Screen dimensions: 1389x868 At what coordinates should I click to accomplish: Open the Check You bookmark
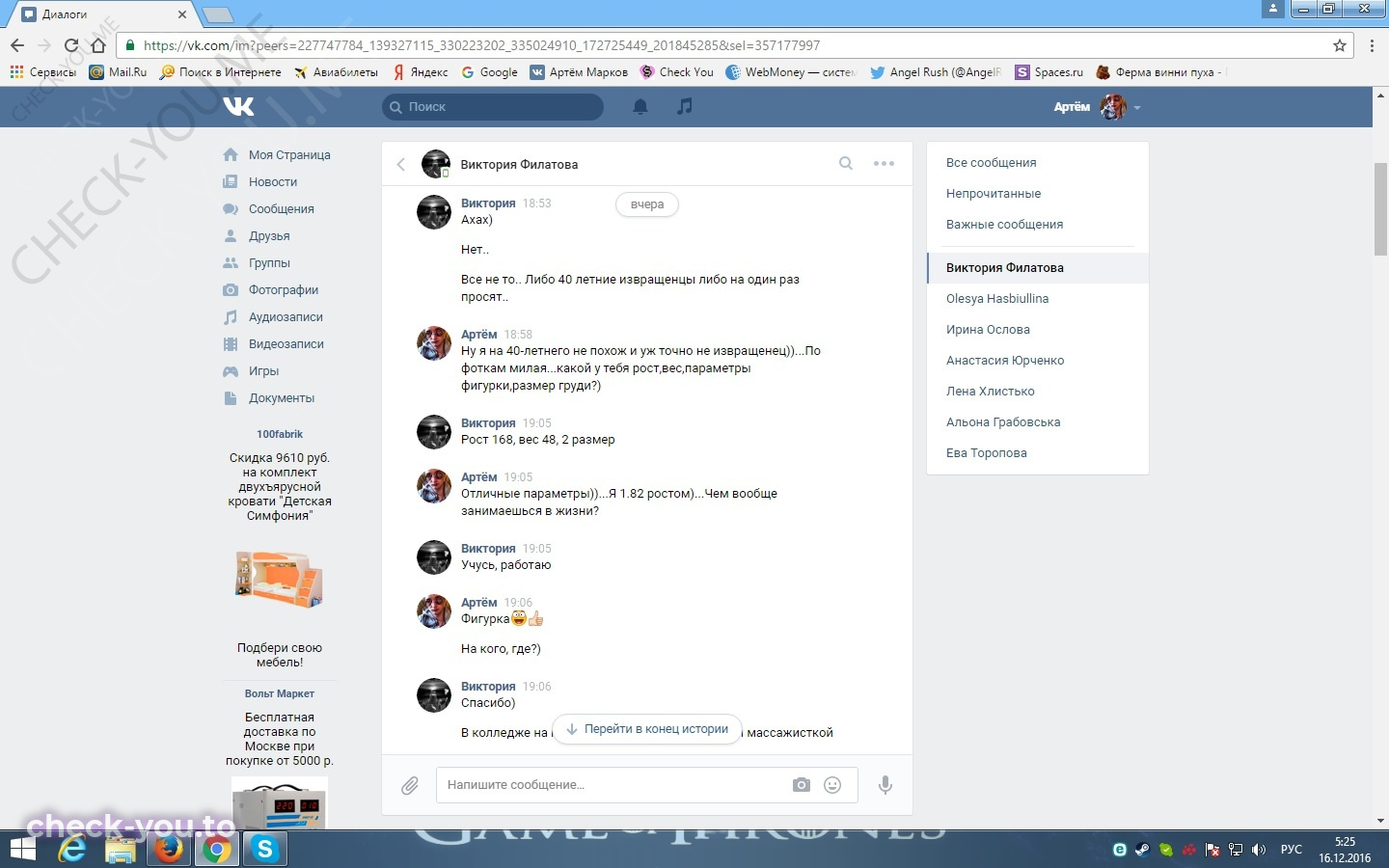pyautogui.click(x=677, y=72)
